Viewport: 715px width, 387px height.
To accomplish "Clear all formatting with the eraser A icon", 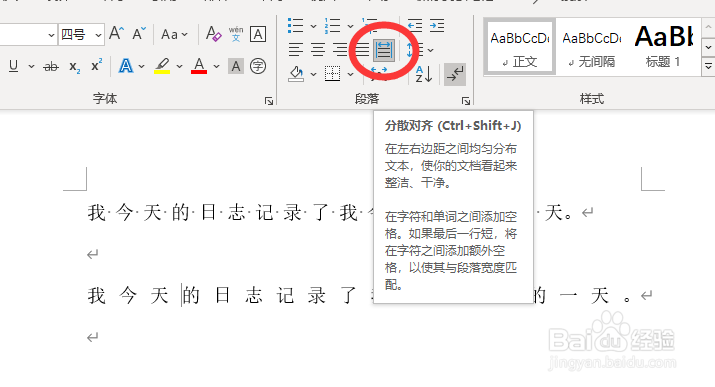I will click(213, 34).
